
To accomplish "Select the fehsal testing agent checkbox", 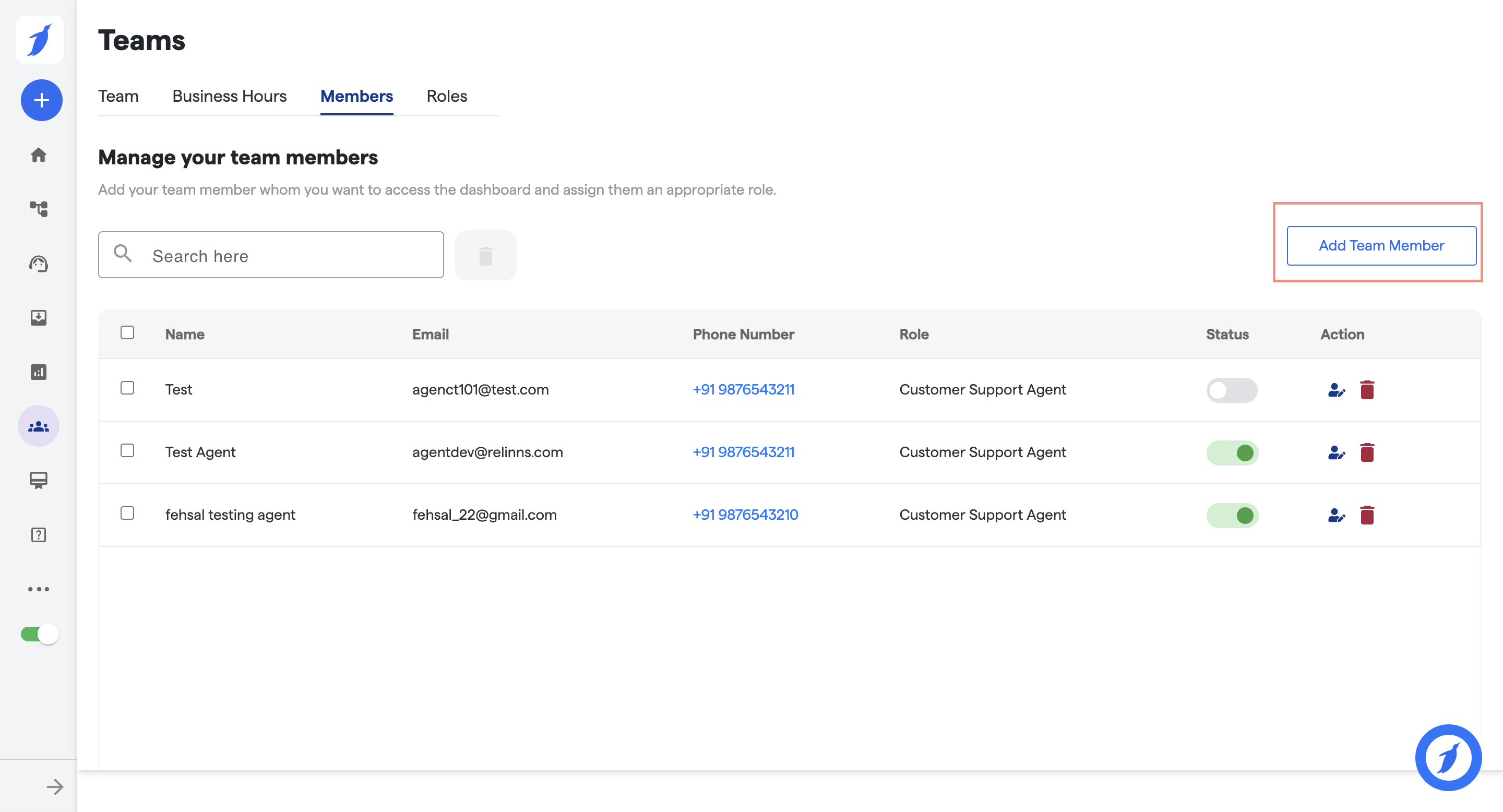I will tap(127, 514).
